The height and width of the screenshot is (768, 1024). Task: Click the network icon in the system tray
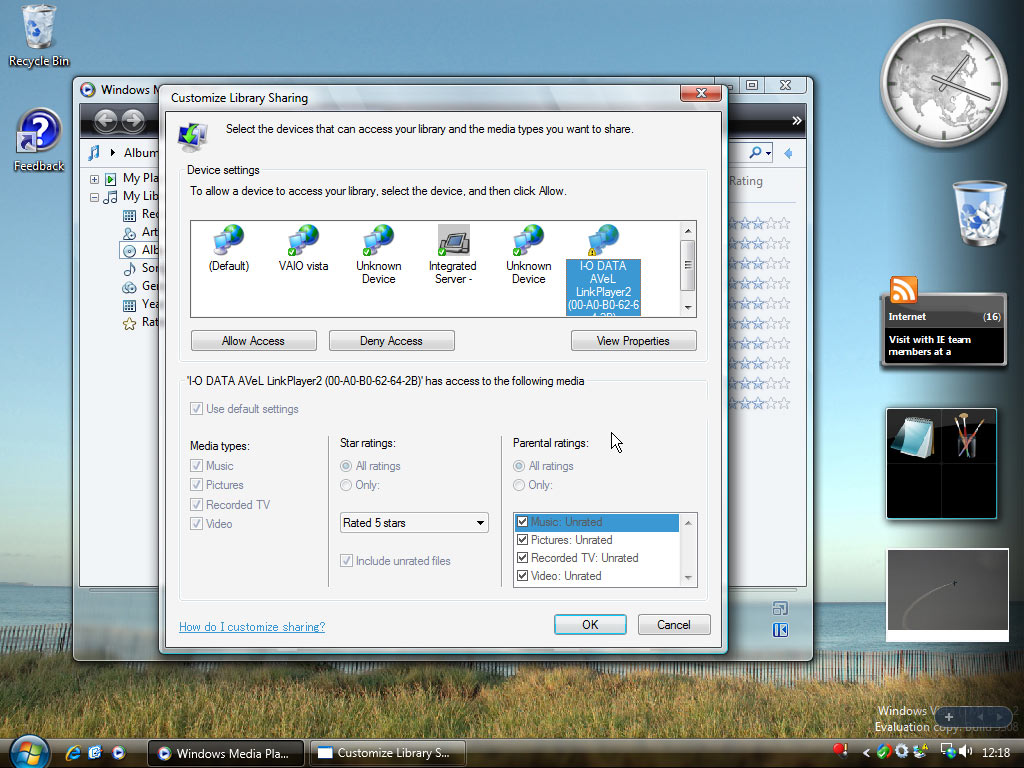947,752
